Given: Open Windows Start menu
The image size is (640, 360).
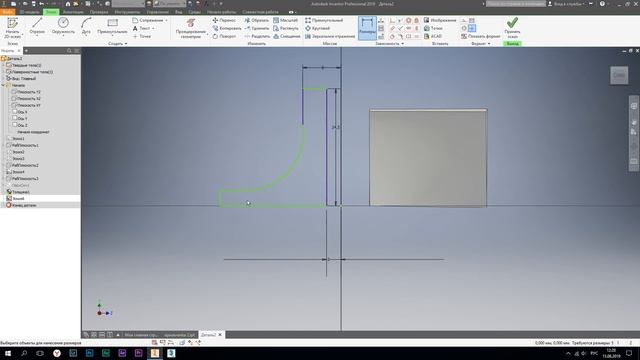Looking at the screenshot, I should tap(7, 353).
